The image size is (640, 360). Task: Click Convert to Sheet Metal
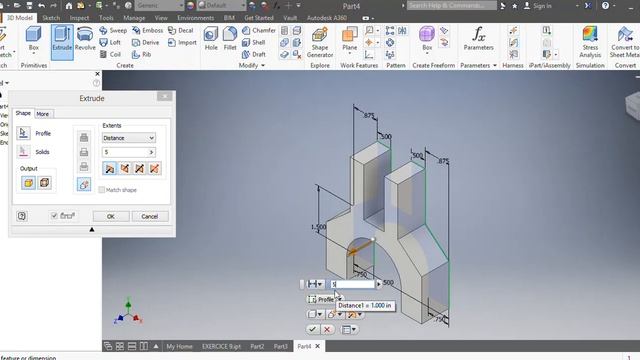click(x=624, y=42)
